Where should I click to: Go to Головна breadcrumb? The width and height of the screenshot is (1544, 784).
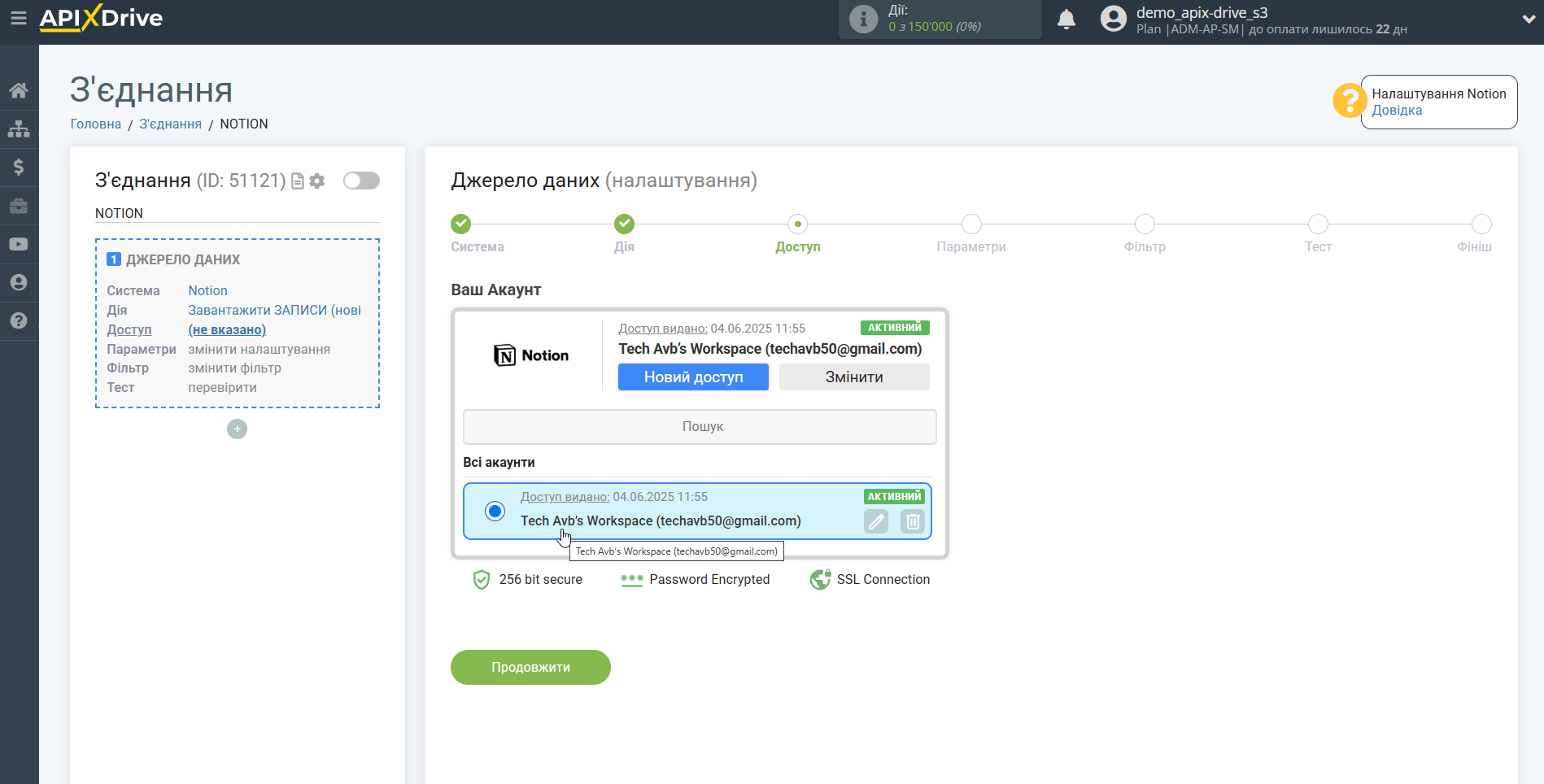tap(96, 124)
